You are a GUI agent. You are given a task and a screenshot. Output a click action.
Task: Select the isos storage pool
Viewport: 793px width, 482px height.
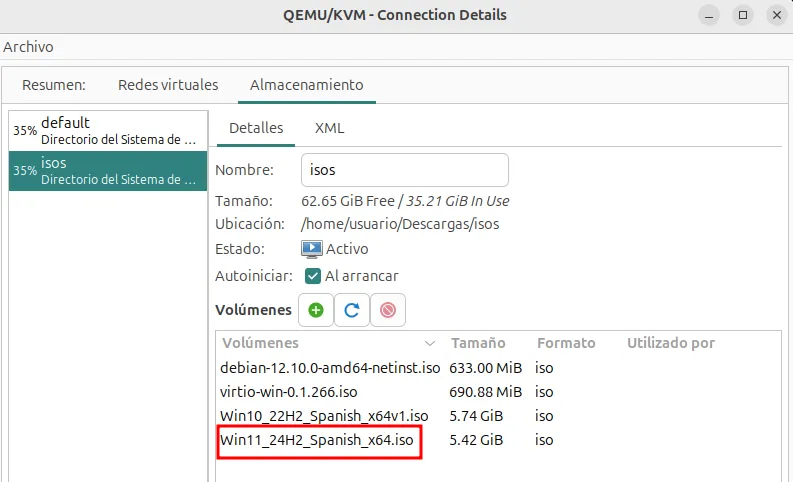108,170
